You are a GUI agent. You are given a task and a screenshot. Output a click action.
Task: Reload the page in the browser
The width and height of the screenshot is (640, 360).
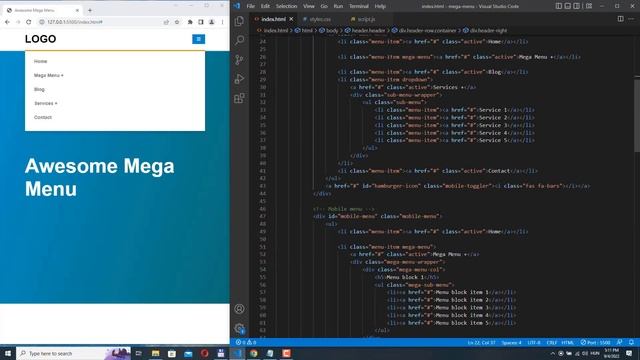29,22
